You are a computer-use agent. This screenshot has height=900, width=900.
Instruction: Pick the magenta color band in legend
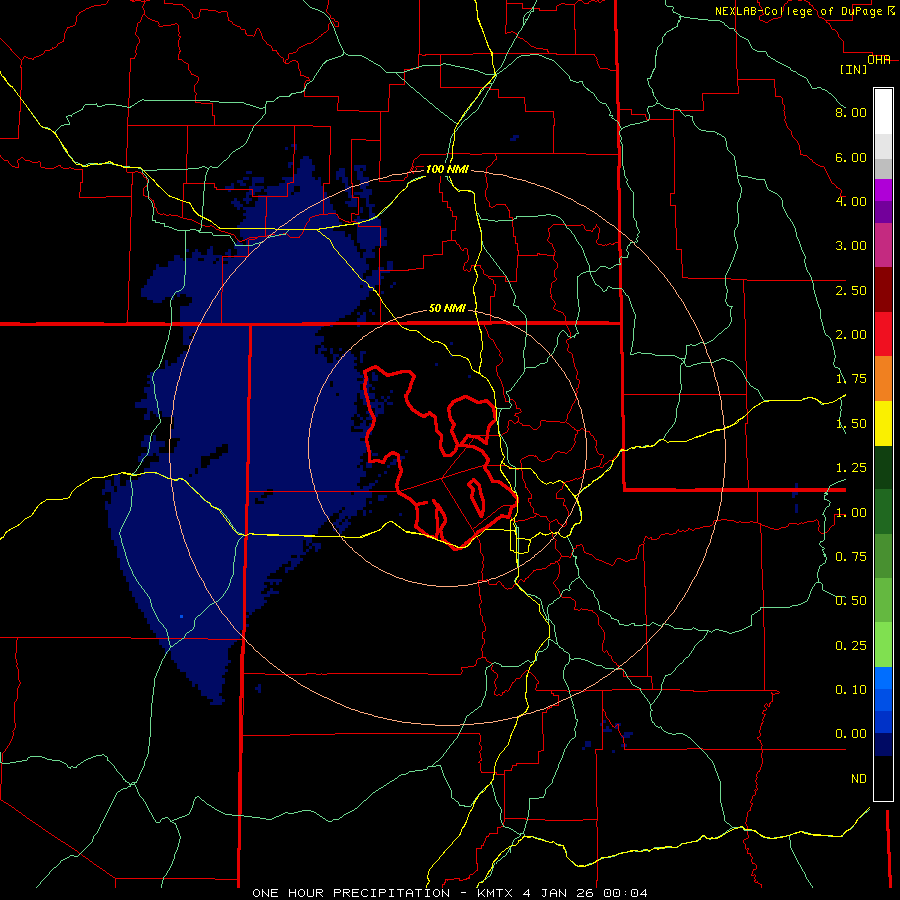[x=883, y=190]
